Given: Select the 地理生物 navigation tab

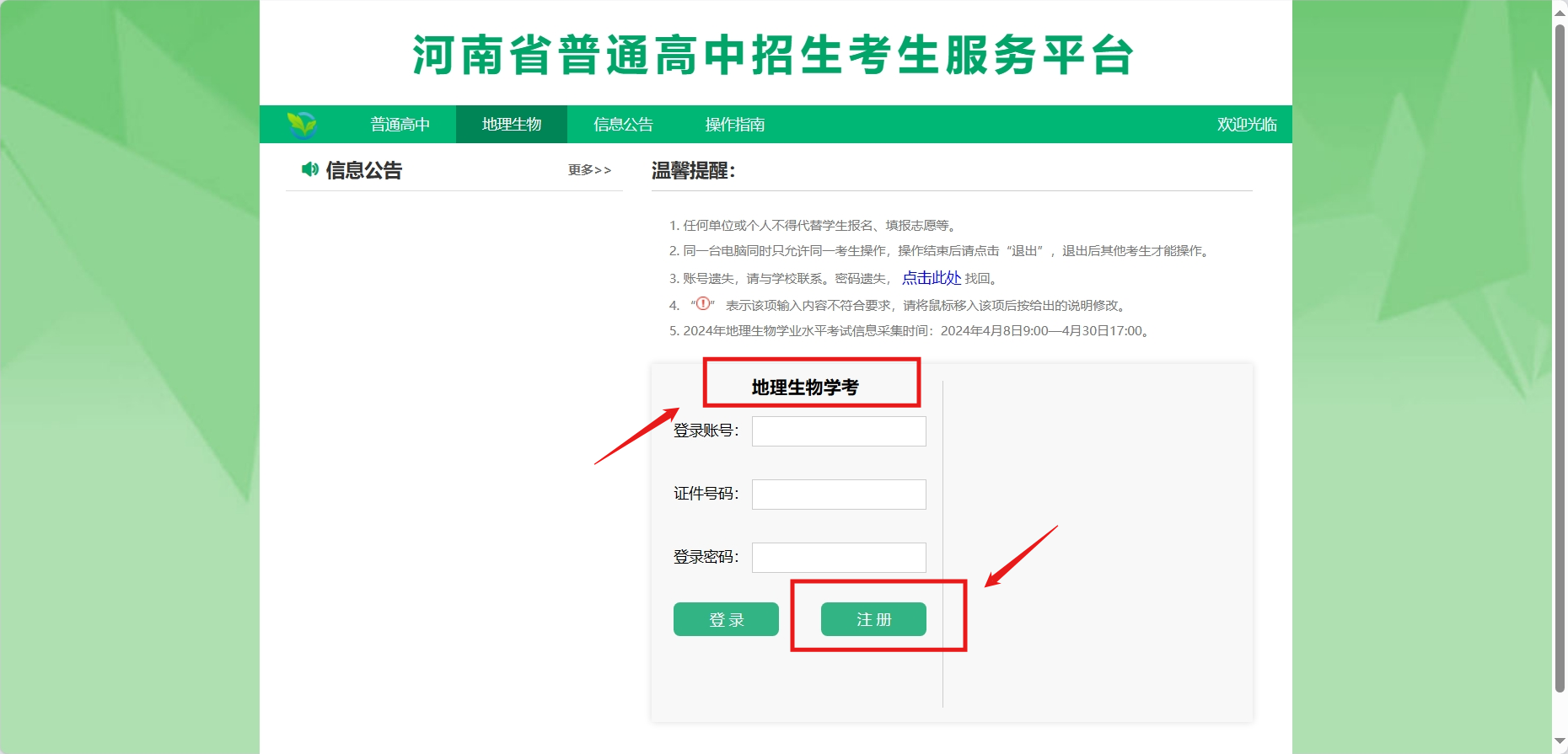Looking at the screenshot, I should click(512, 125).
